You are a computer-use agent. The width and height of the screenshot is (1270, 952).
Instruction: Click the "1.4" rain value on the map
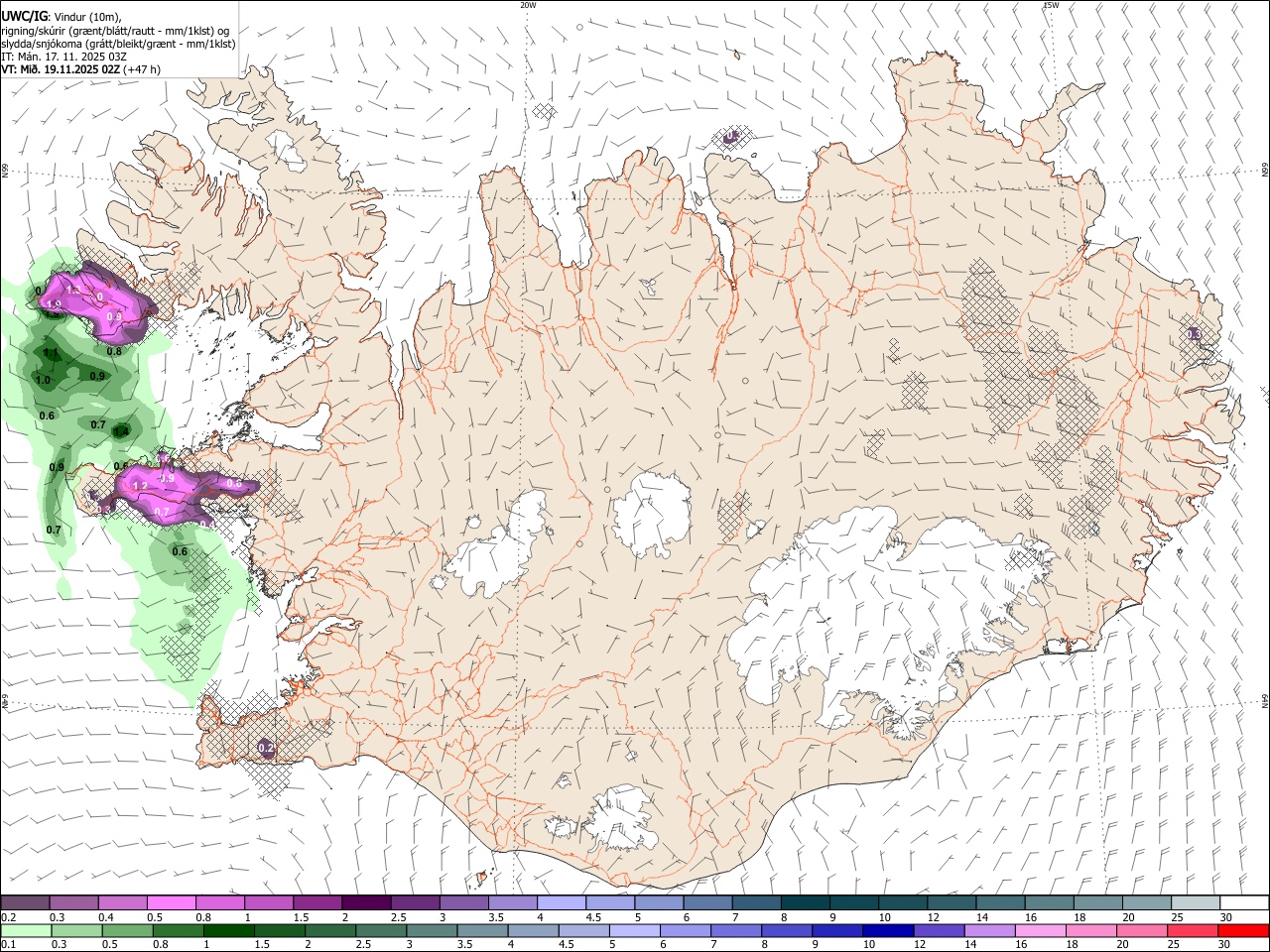point(121,431)
